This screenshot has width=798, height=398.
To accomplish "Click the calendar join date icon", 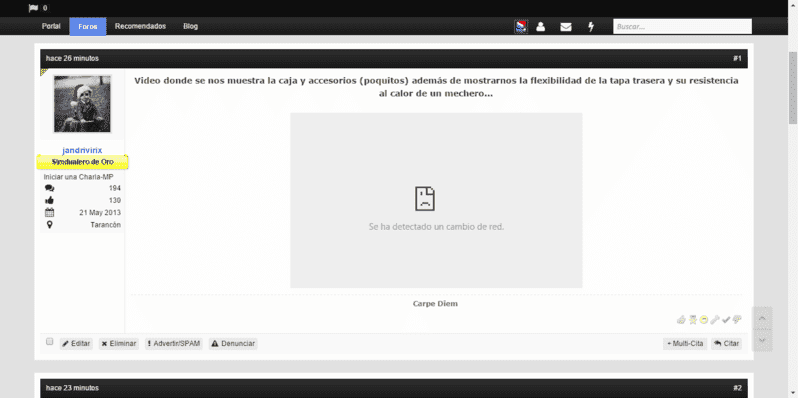I will pos(49,212).
